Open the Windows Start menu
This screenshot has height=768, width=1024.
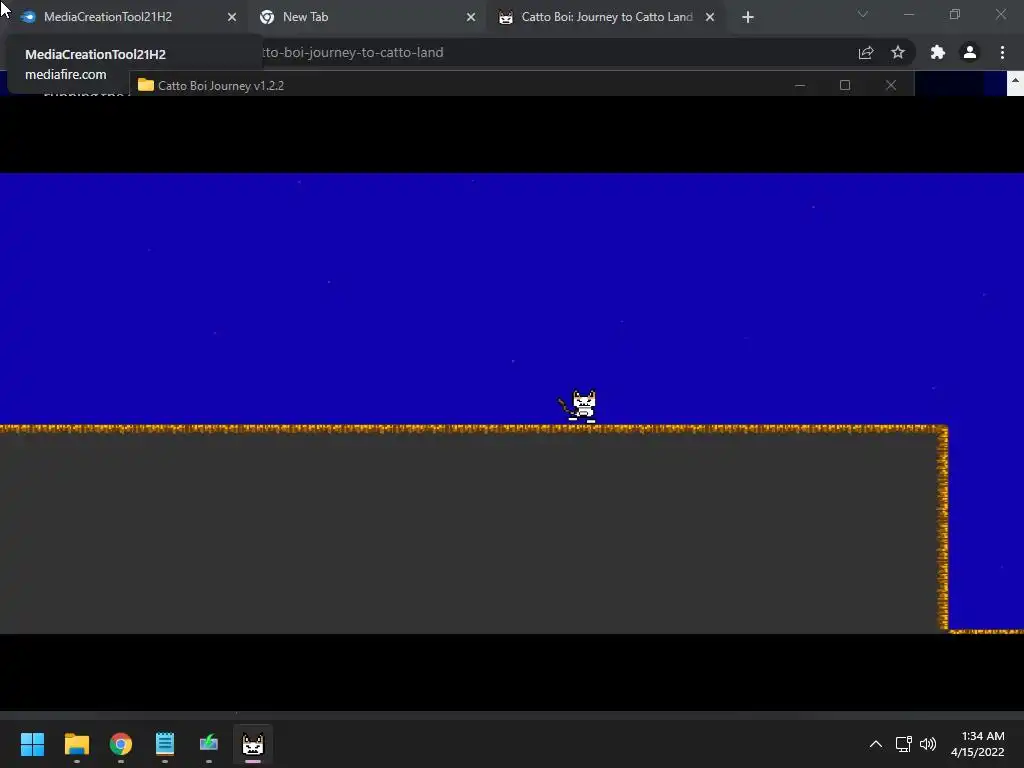(x=32, y=744)
